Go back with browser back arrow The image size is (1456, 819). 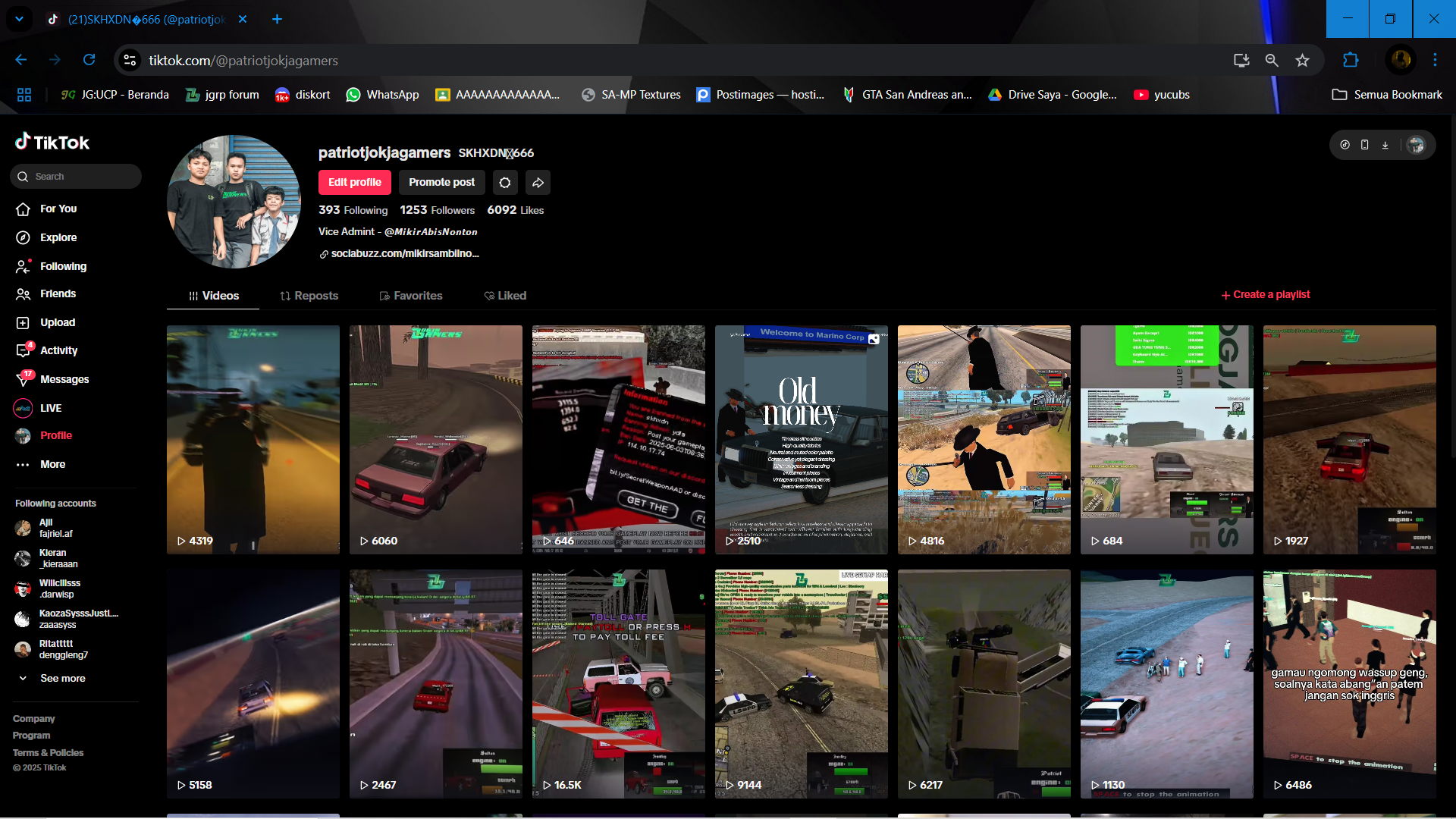coord(21,60)
